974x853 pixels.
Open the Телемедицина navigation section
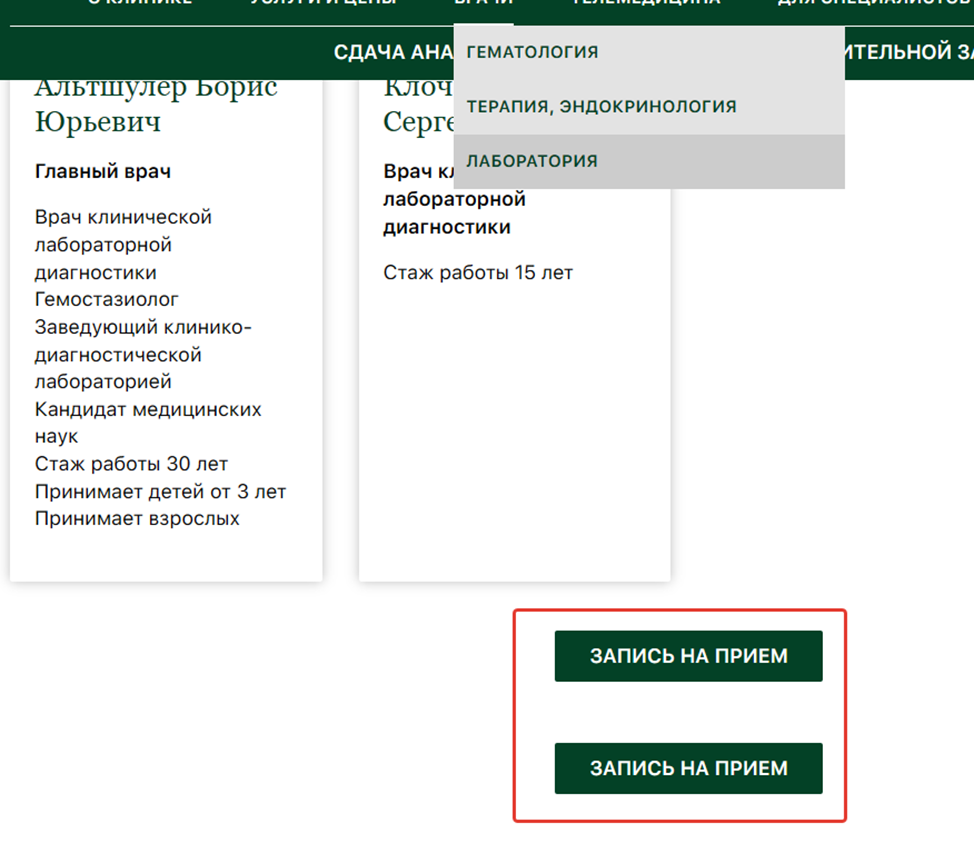(645, 4)
